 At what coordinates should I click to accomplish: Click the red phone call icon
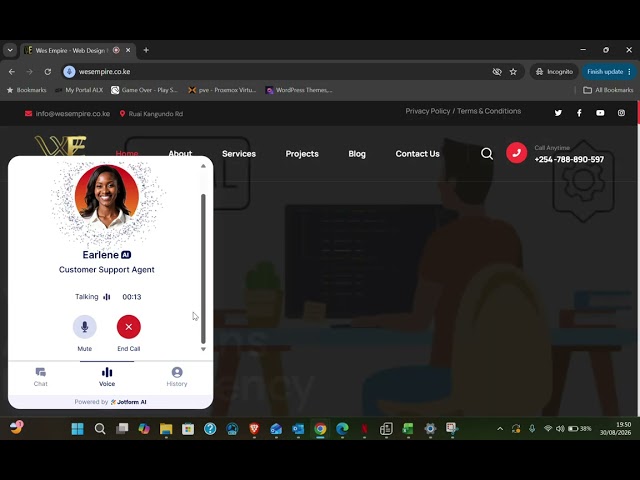coord(516,153)
